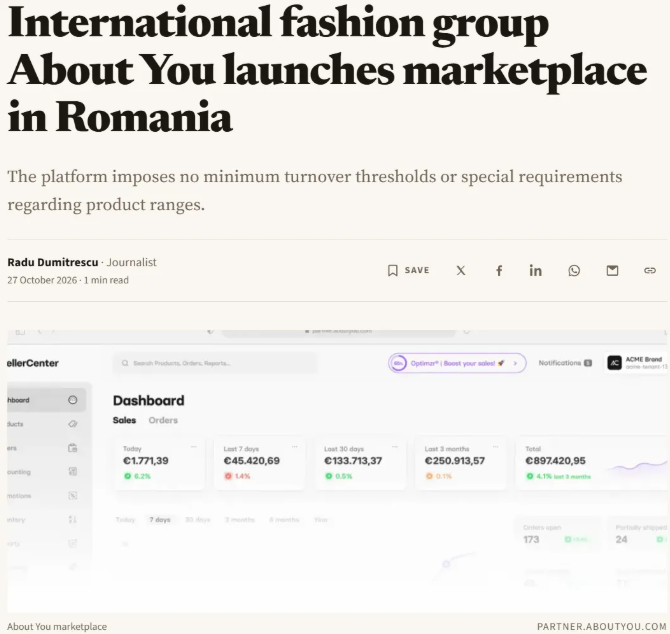
Task: Share the article via WhatsApp
Action: click(x=574, y=270)
